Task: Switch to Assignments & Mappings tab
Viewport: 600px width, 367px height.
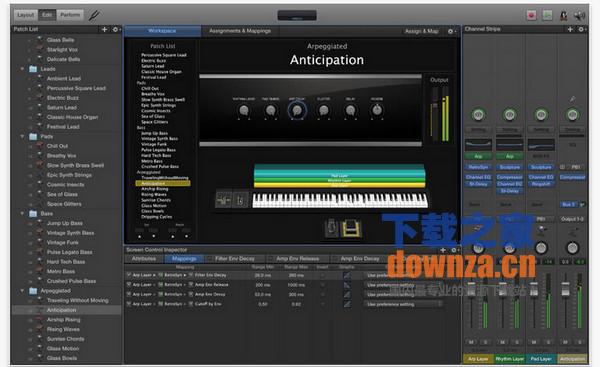Action: (240, 31)
